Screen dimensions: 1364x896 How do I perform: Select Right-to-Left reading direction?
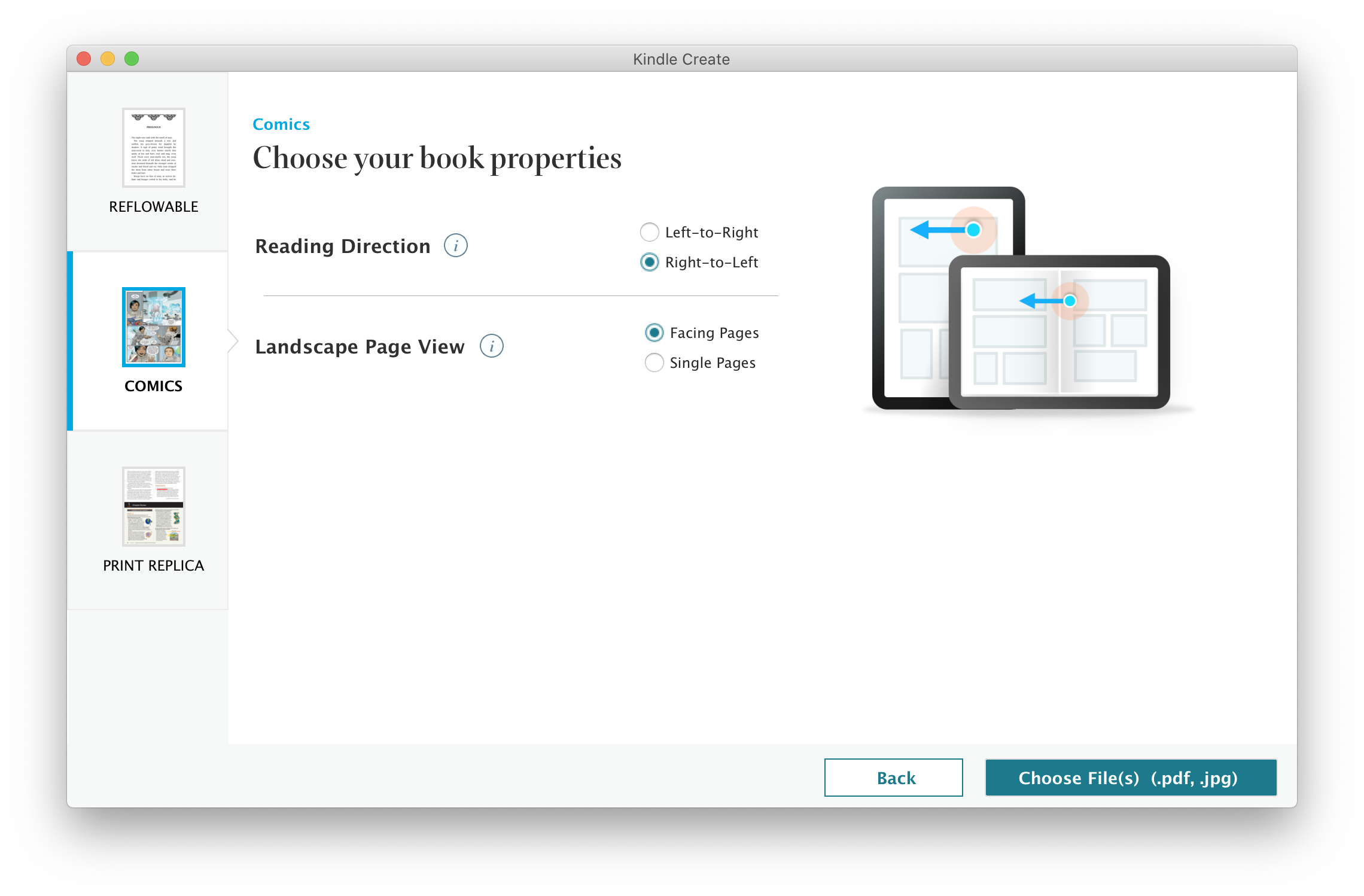[x=649, y=261]
